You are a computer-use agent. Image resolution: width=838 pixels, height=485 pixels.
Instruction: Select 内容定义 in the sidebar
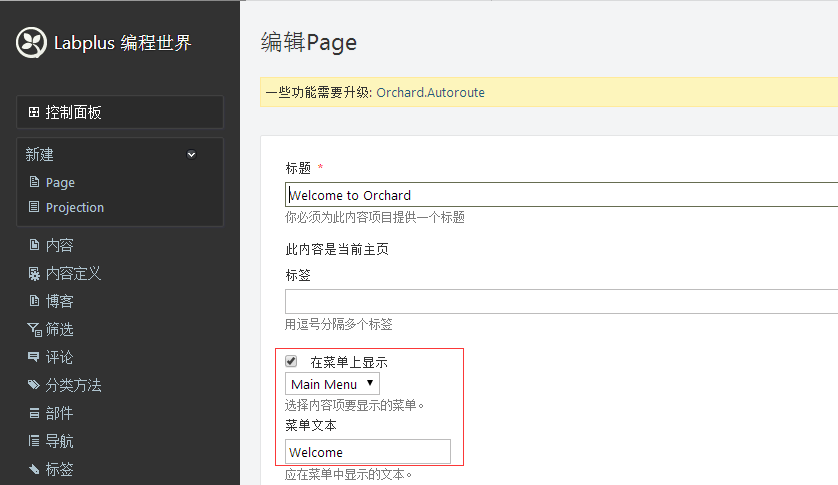[x=73, y=273]
